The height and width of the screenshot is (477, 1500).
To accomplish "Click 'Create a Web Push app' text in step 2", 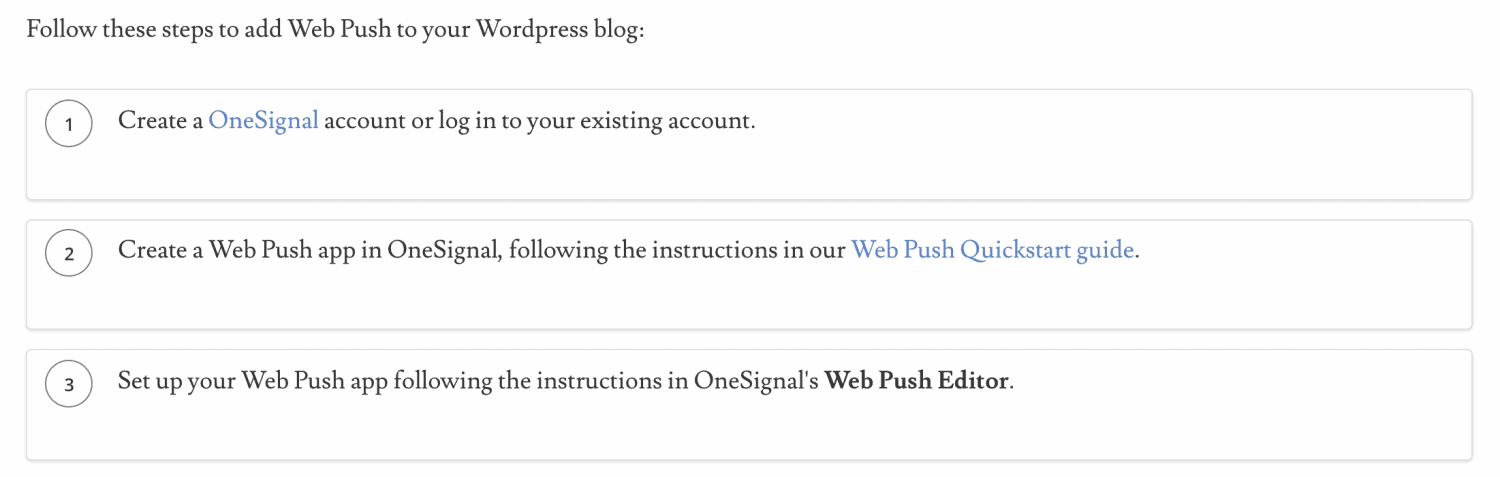I will (236, 250).
